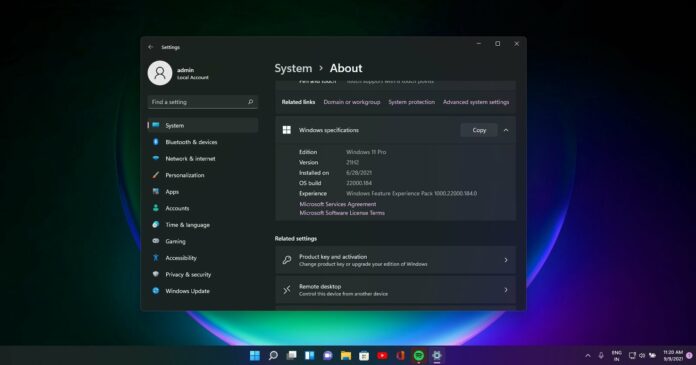Screen dimensions: 696x365
Task: Click the key icon for Product key
Action: tap(287, 260)
